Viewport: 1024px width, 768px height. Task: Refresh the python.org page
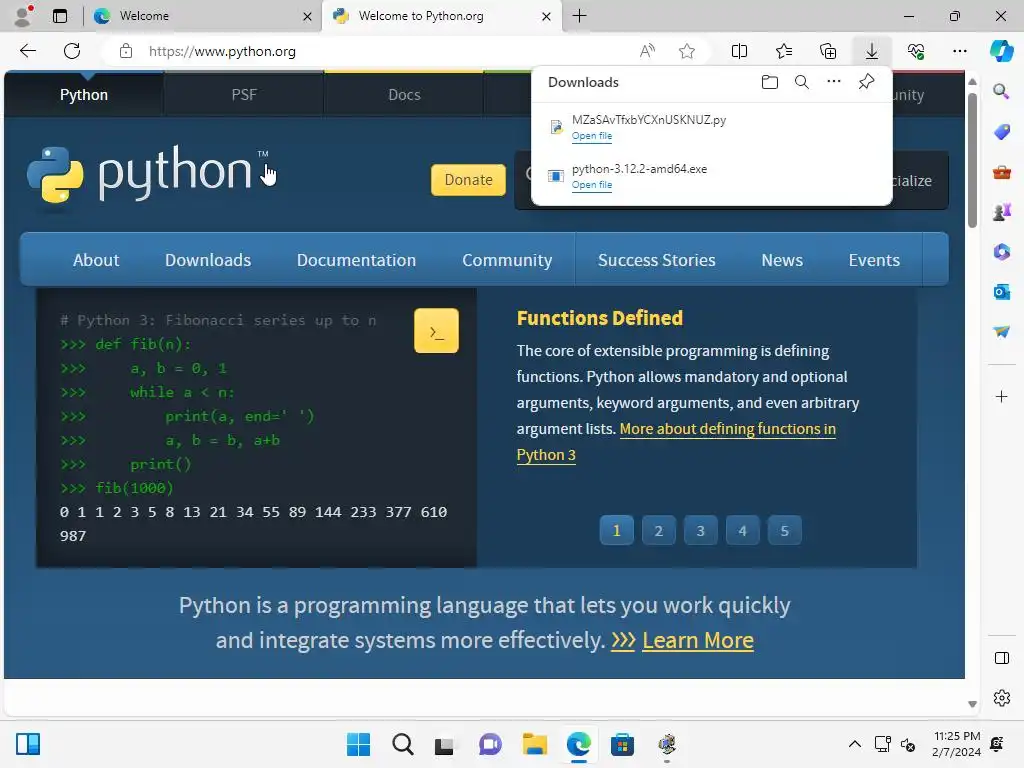(x=72, y=51)
